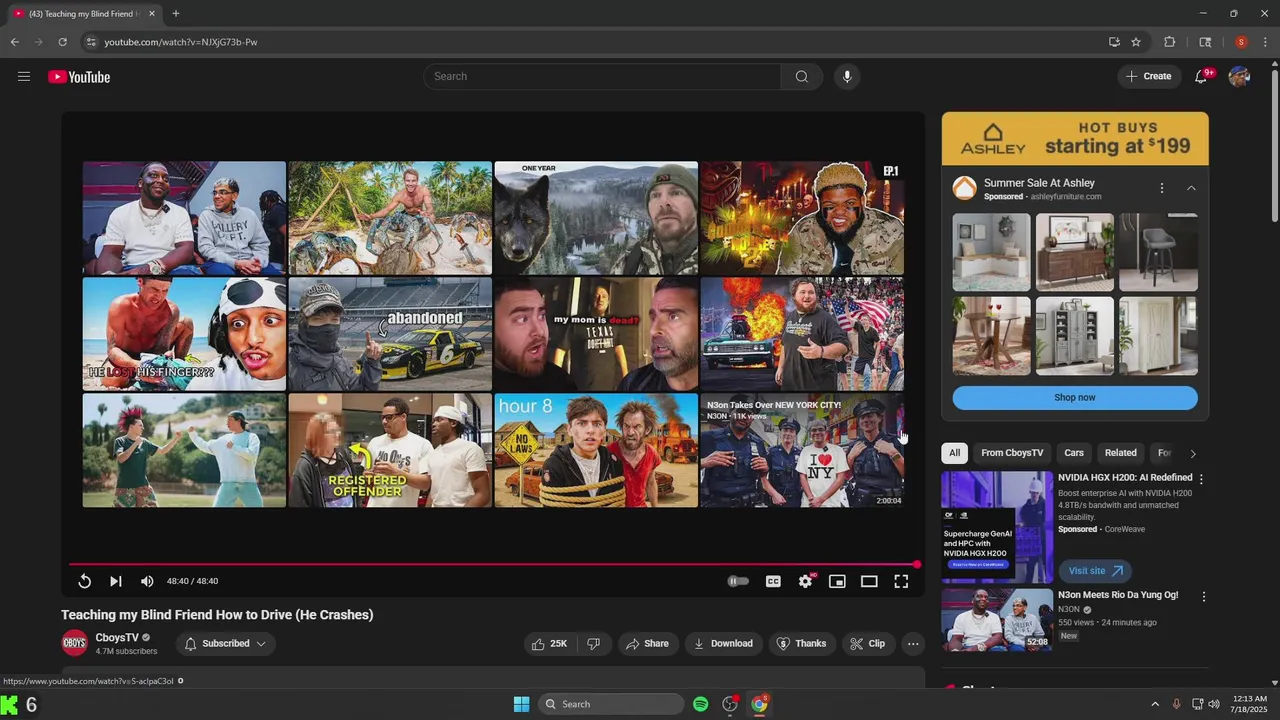
Task: Open the Ashley HOT BUYS banner
Action: [x=1075, y=138]
